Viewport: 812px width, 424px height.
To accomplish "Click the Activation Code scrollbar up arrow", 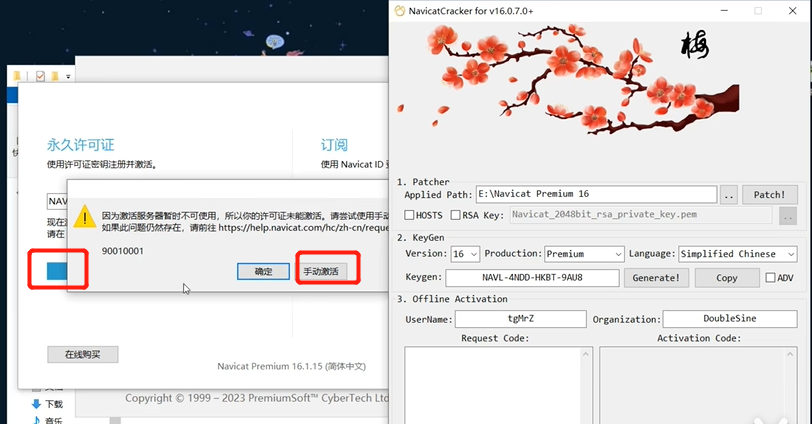I will [790, 354].
